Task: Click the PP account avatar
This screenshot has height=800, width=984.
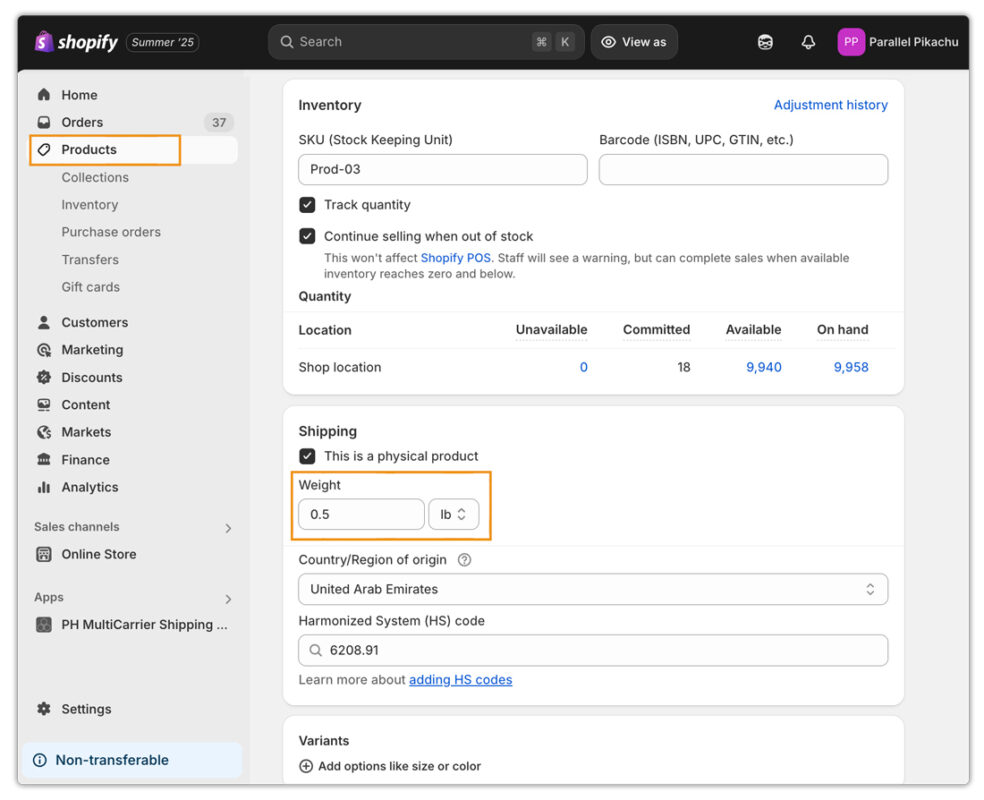Action: click(x=850, y=42)
